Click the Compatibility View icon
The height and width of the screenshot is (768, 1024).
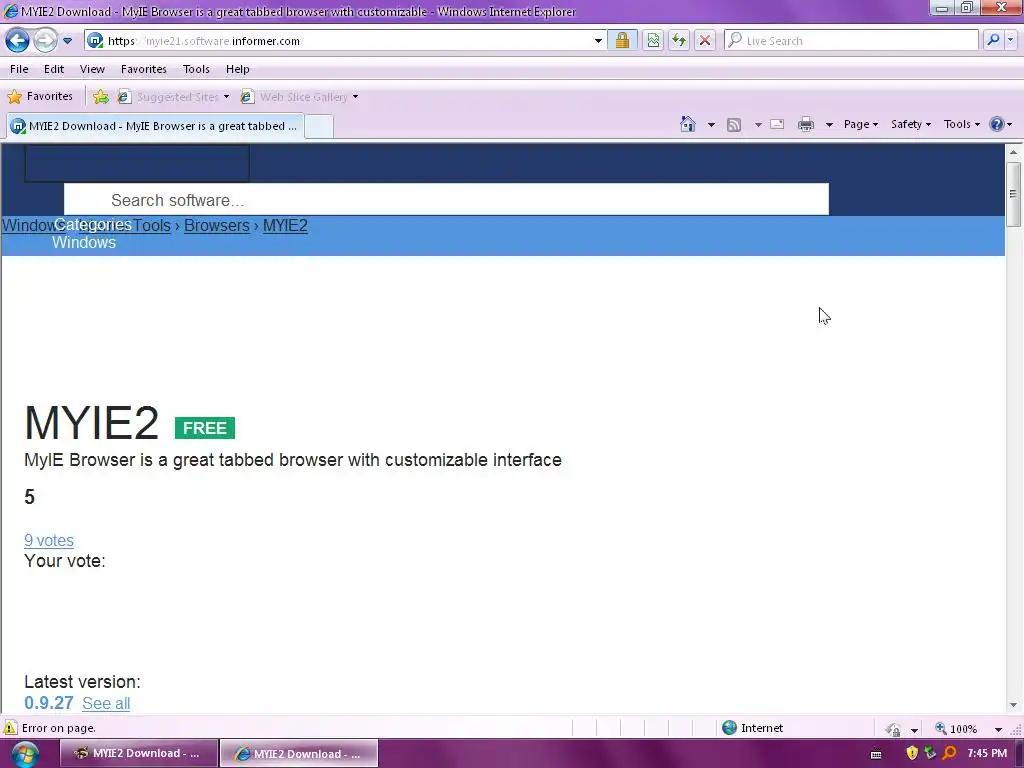tap(653, 40)
